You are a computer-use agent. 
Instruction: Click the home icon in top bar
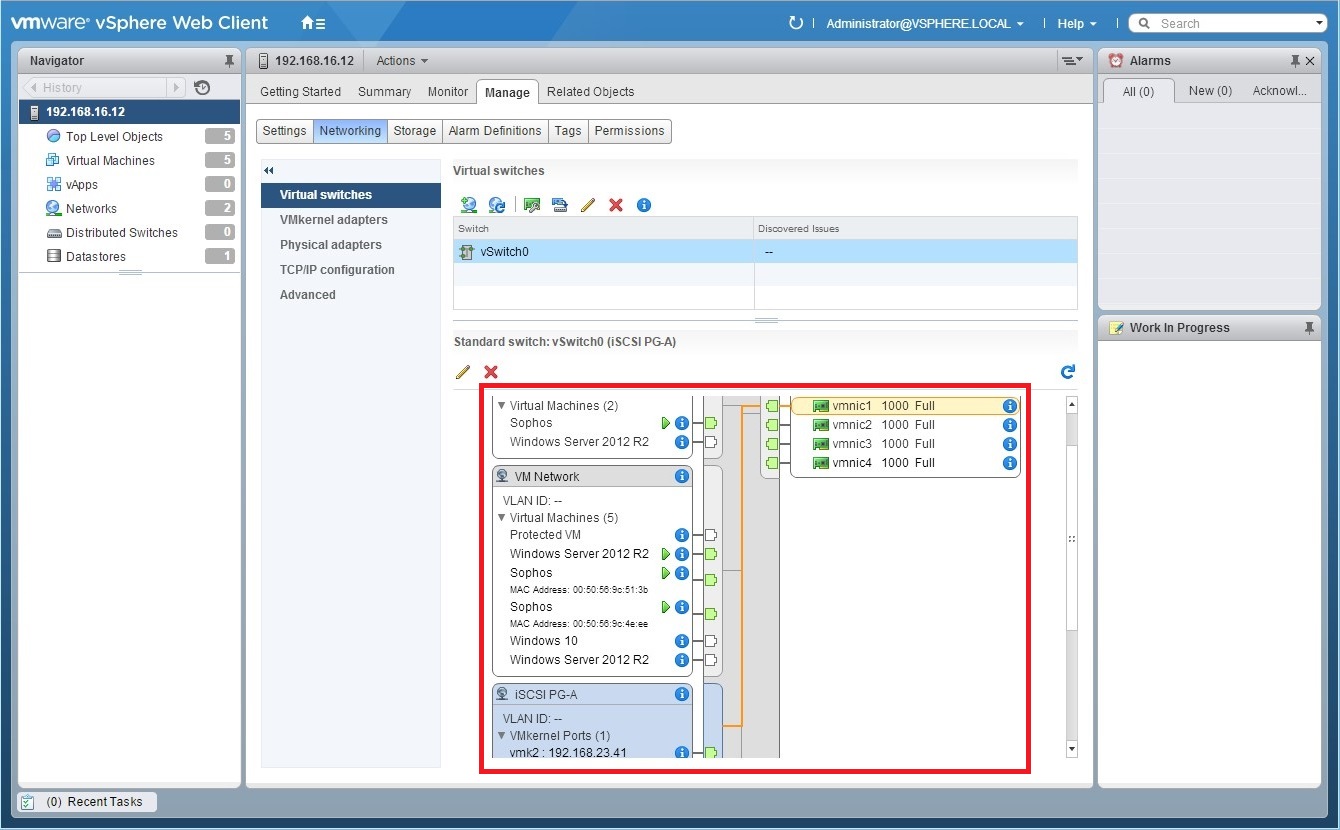coord(307,22)
